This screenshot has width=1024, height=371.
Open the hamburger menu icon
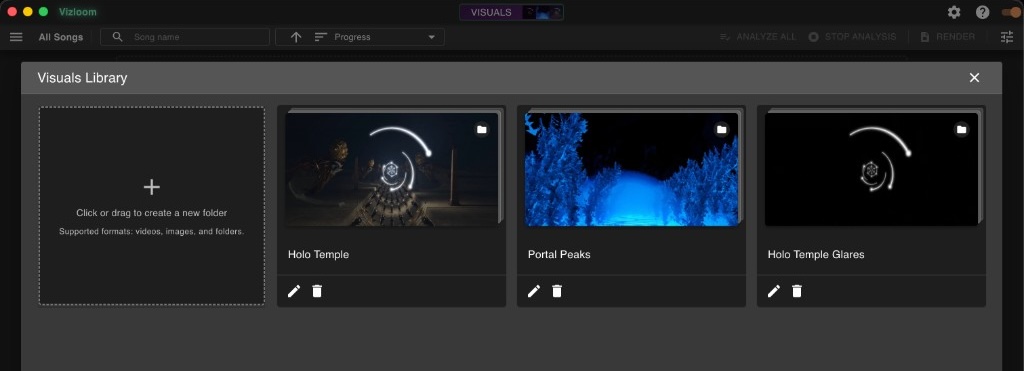tap(16, 37)
